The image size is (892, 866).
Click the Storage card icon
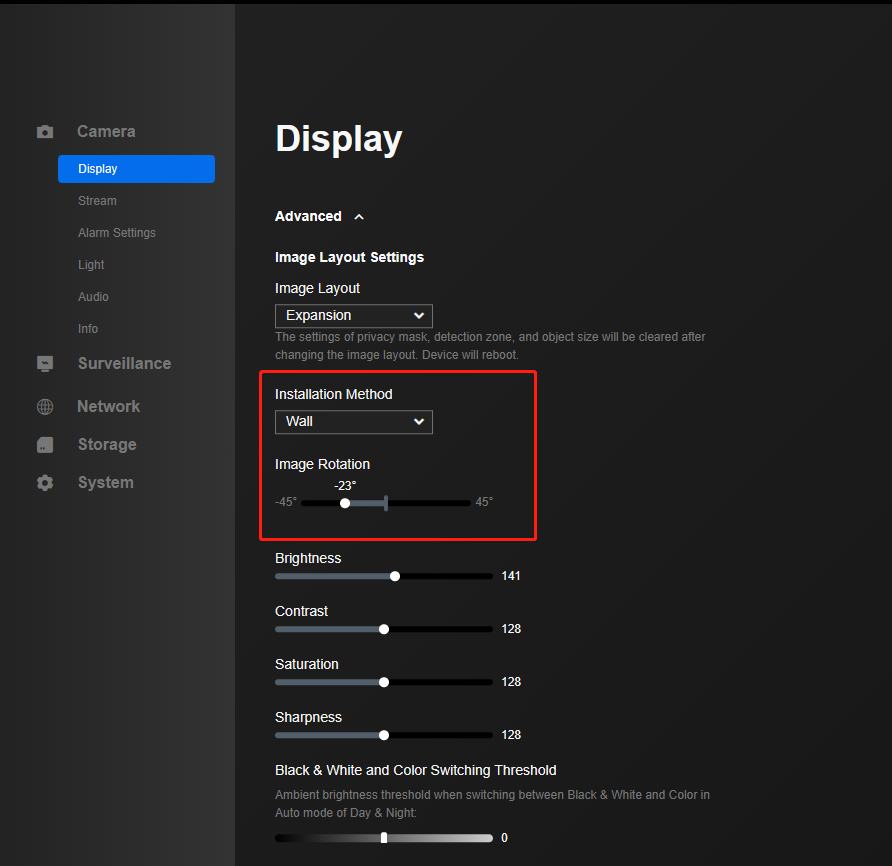[x=45, y=445]
